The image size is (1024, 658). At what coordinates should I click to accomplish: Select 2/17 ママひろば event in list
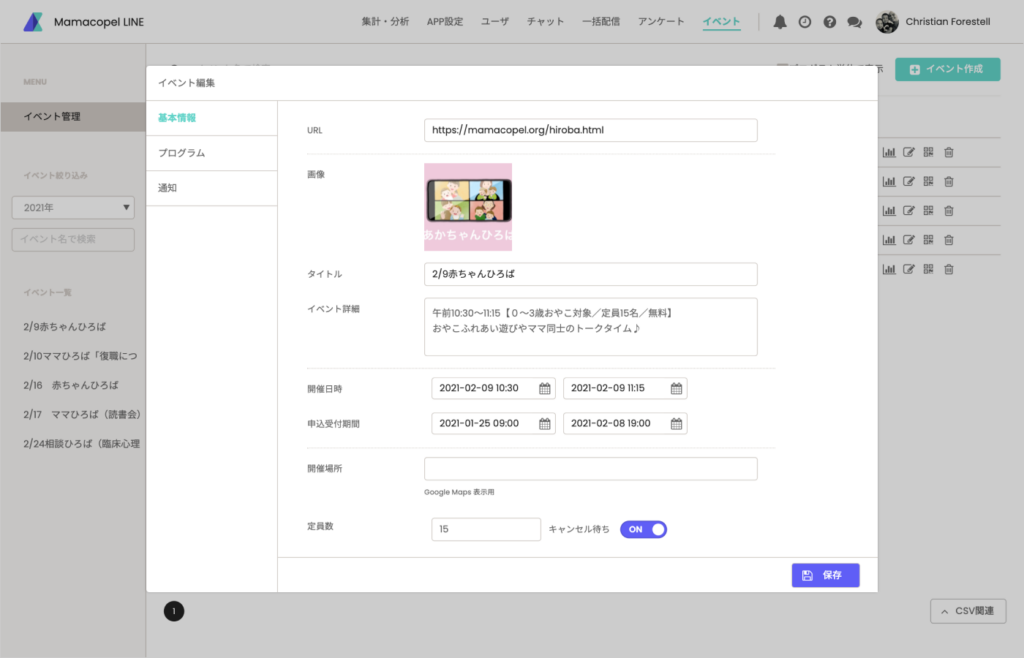[82, 414]
